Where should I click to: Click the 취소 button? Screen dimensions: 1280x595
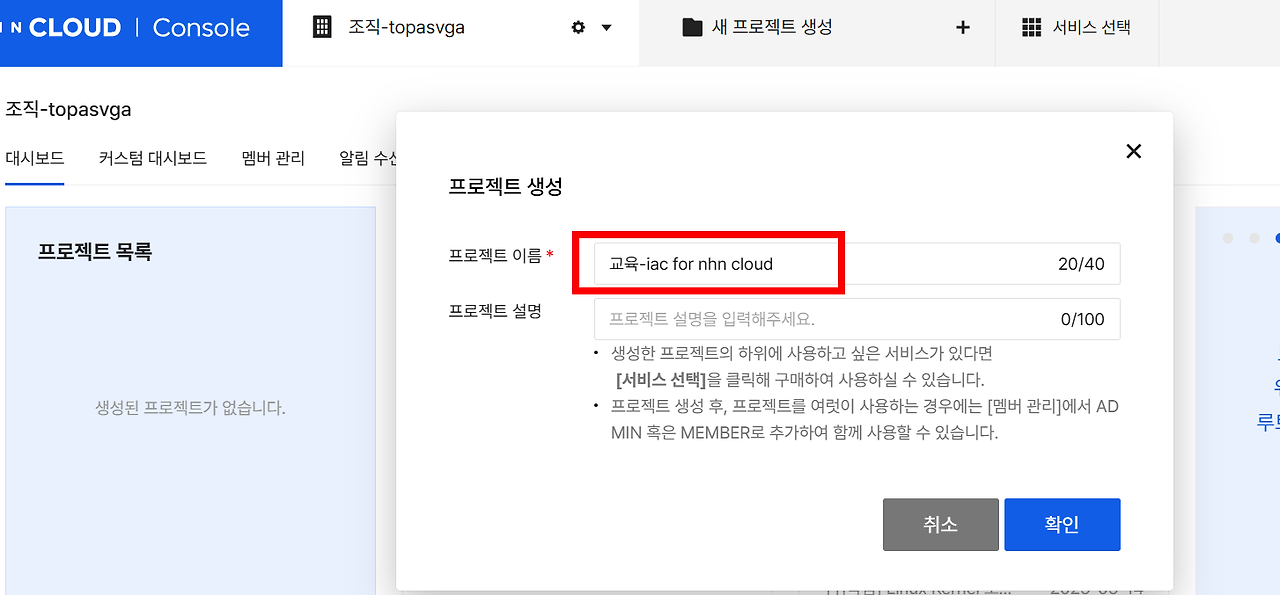click(940, 524)
